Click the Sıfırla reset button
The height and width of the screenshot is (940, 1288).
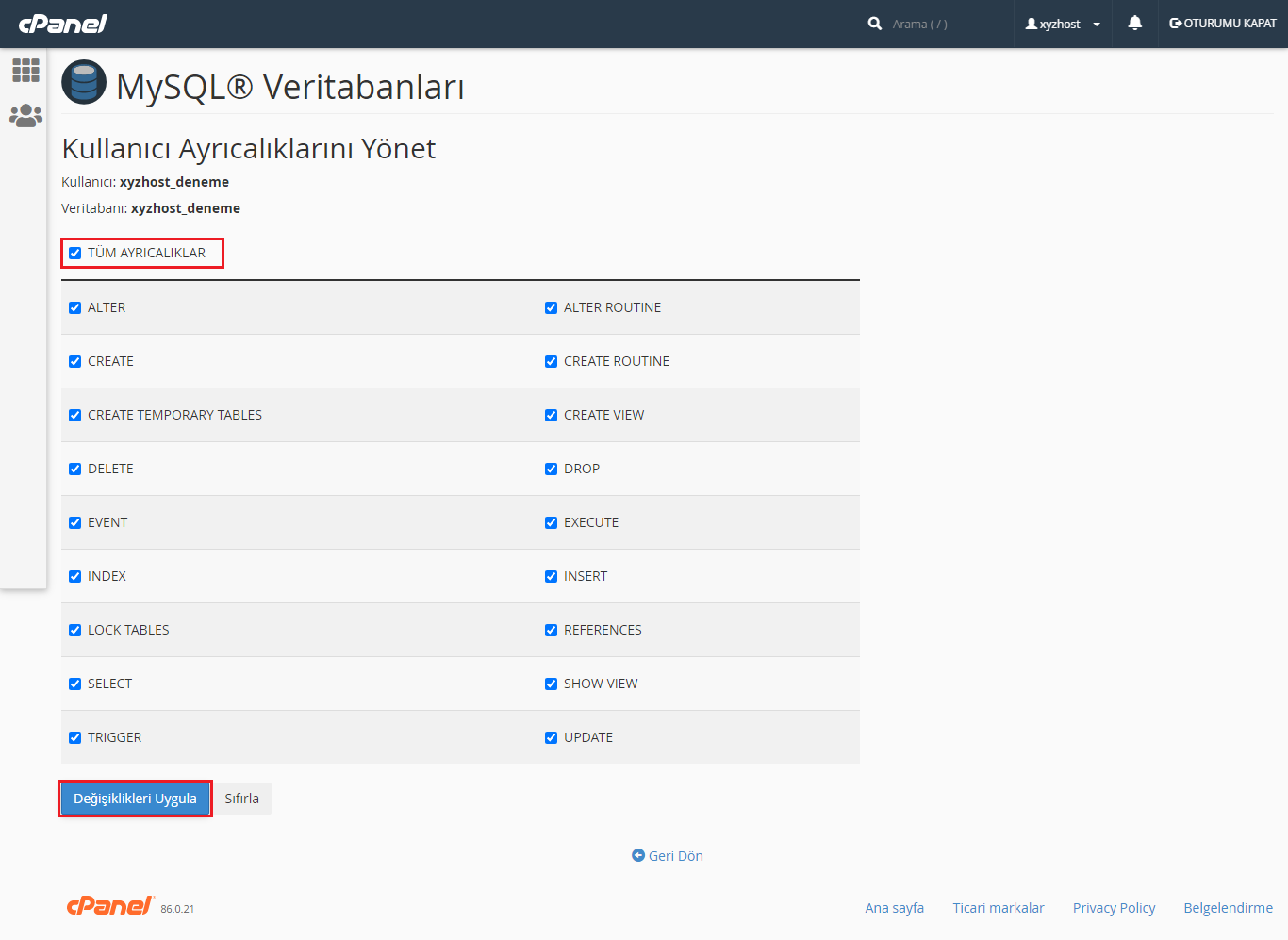[x=241, y=799]
